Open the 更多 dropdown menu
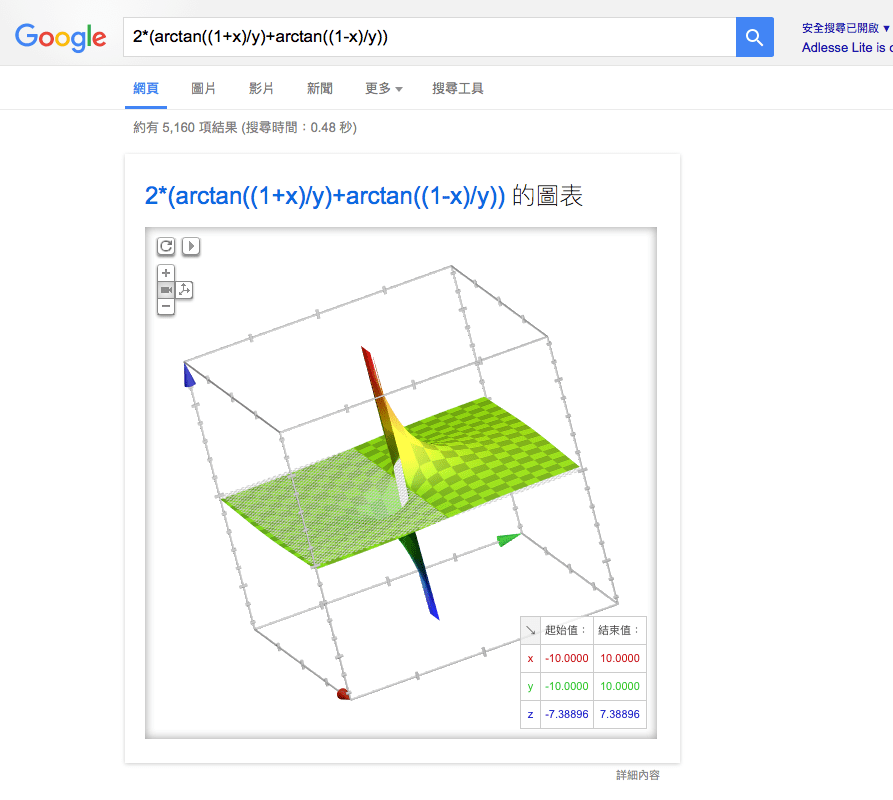 381,88
